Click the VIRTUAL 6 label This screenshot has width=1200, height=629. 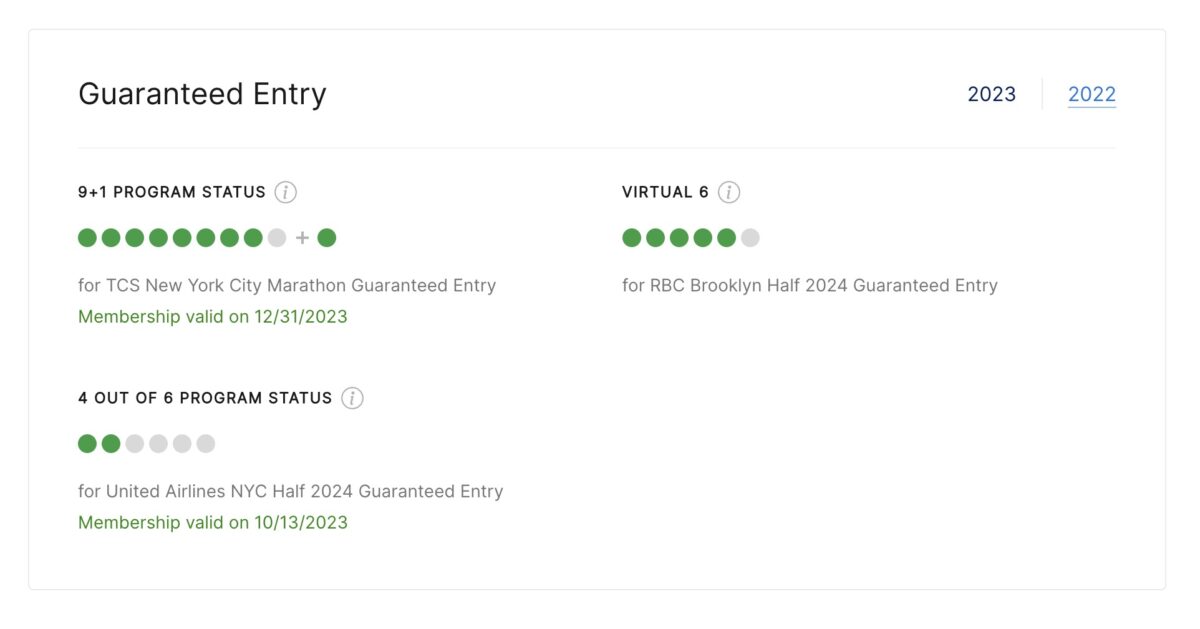coord(665,192)
